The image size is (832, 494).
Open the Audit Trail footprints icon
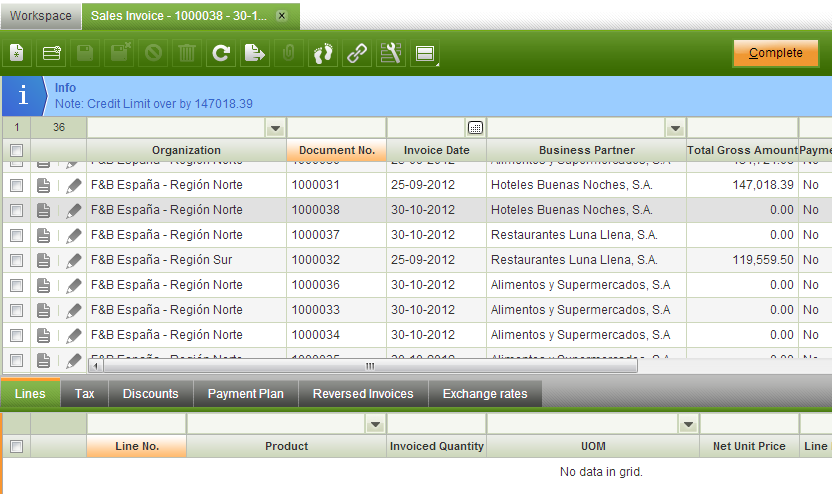pyautogui.click(x=323, y=53)
